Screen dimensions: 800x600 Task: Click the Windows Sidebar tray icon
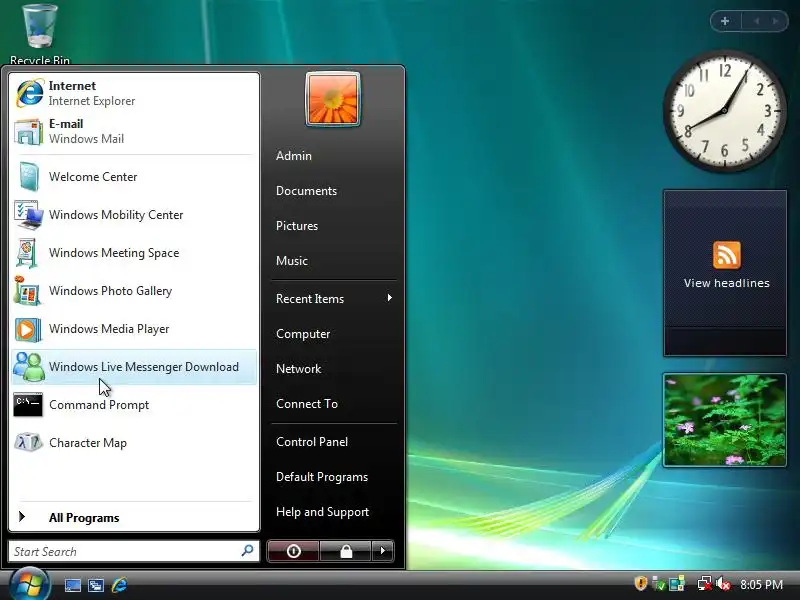tap(677, 583)
